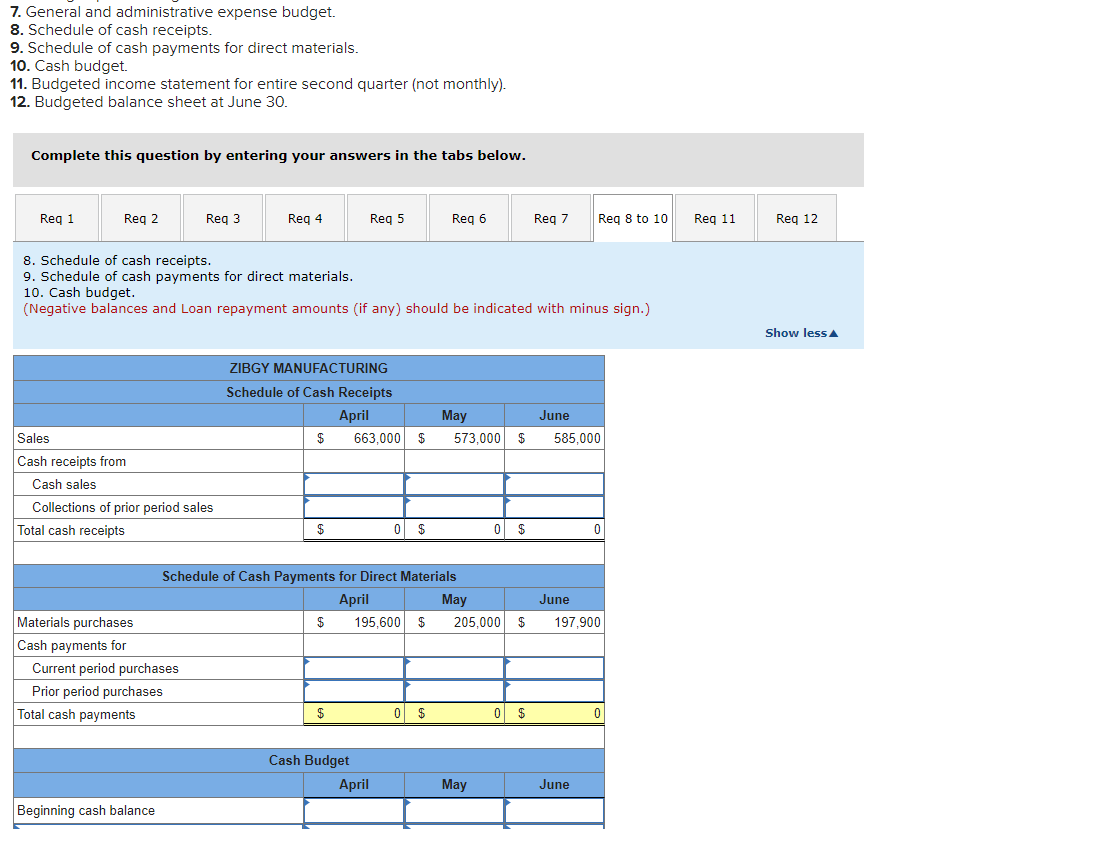Click the April sales value 663,000
The height and width of the screenshot is (847, 1093).
pos(377,438)
